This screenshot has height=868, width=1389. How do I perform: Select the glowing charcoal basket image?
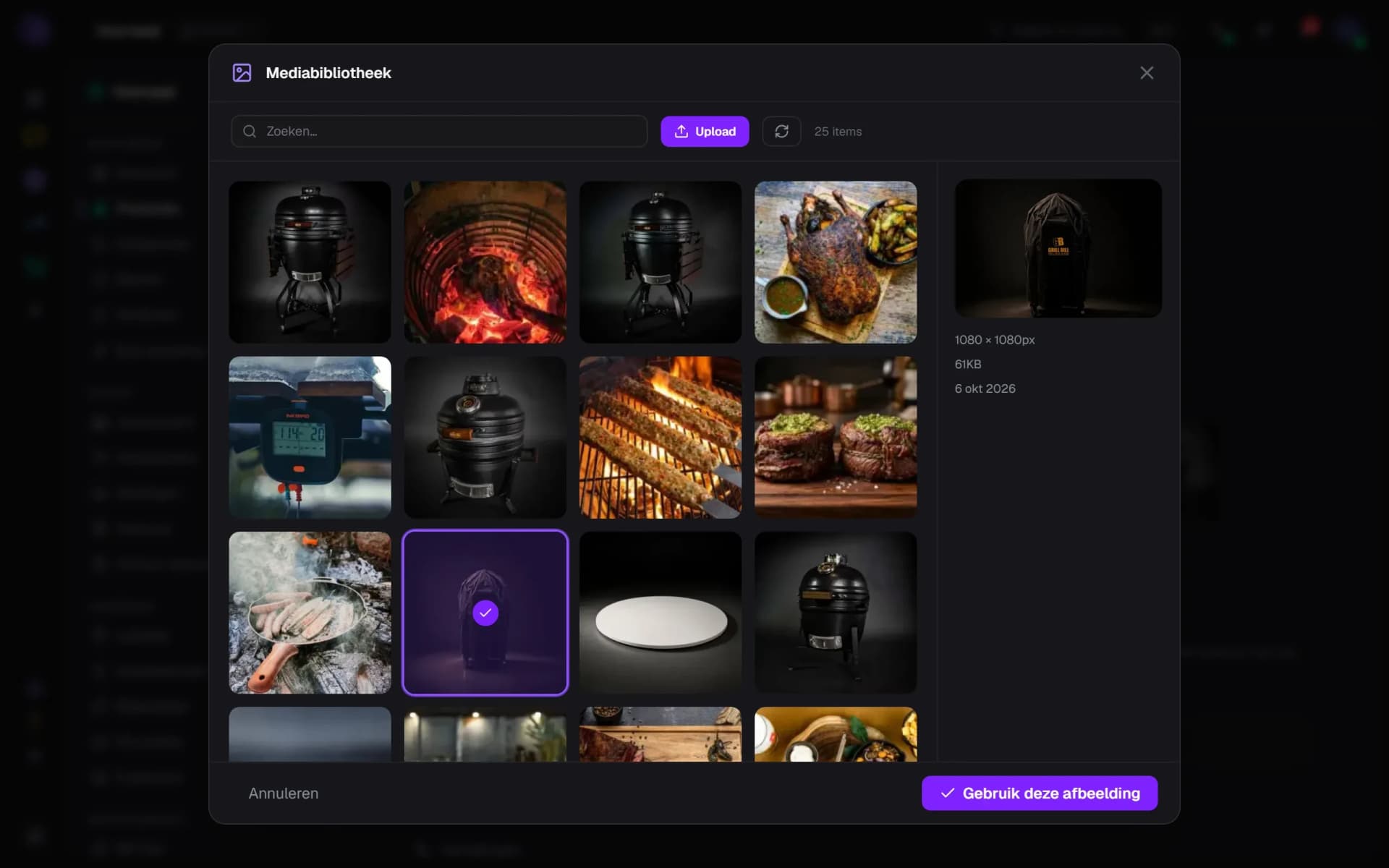[485, 262]
